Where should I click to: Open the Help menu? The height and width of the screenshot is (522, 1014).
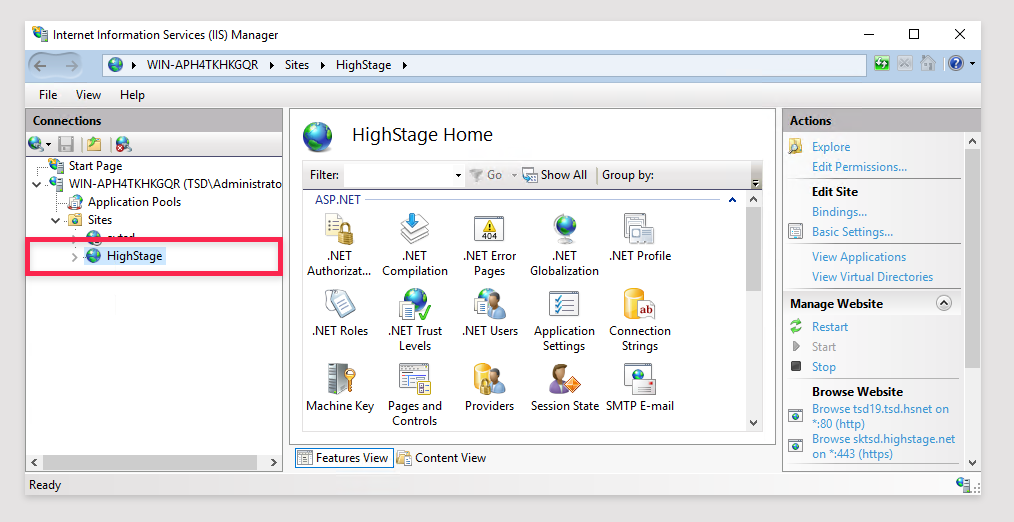click(x=132, y=95)
